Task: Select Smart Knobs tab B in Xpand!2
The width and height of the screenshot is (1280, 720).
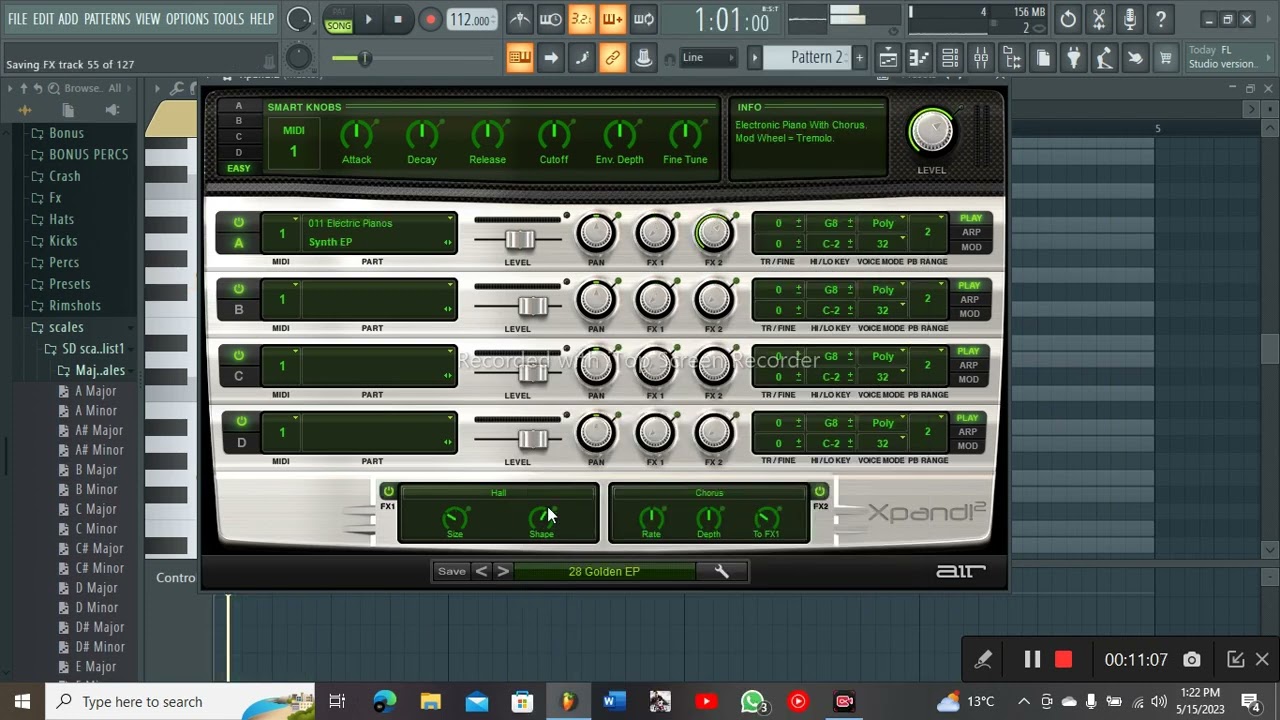Action: point(238,121)
